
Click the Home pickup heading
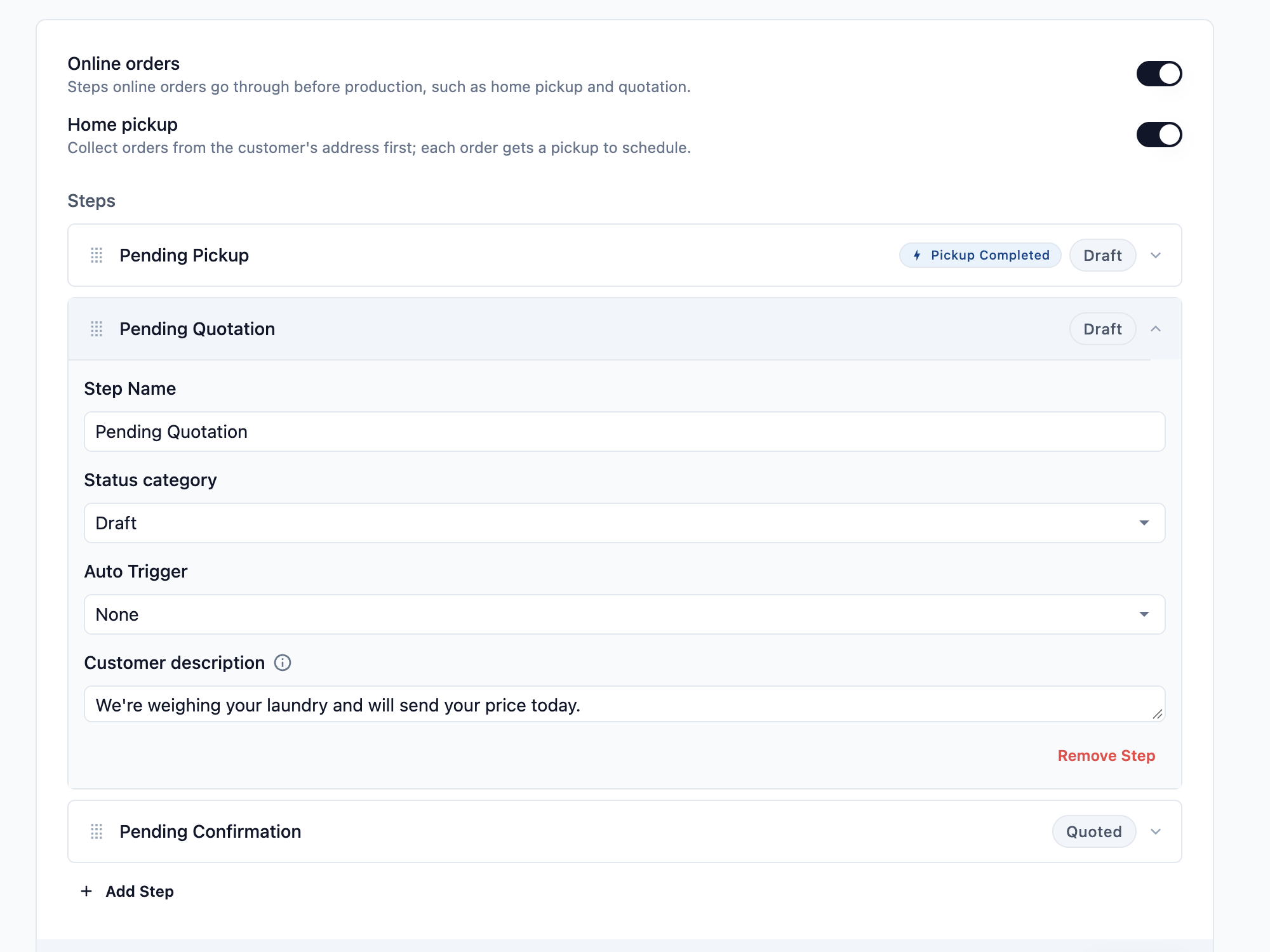123,124
